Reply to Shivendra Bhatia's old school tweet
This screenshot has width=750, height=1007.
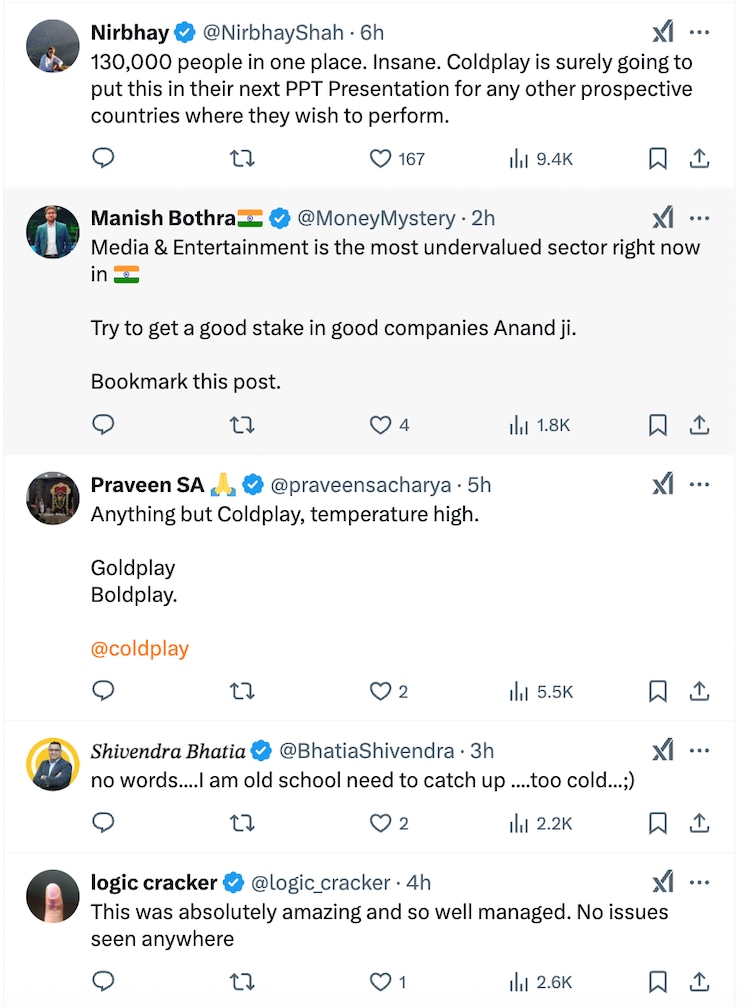coord(103,823)
